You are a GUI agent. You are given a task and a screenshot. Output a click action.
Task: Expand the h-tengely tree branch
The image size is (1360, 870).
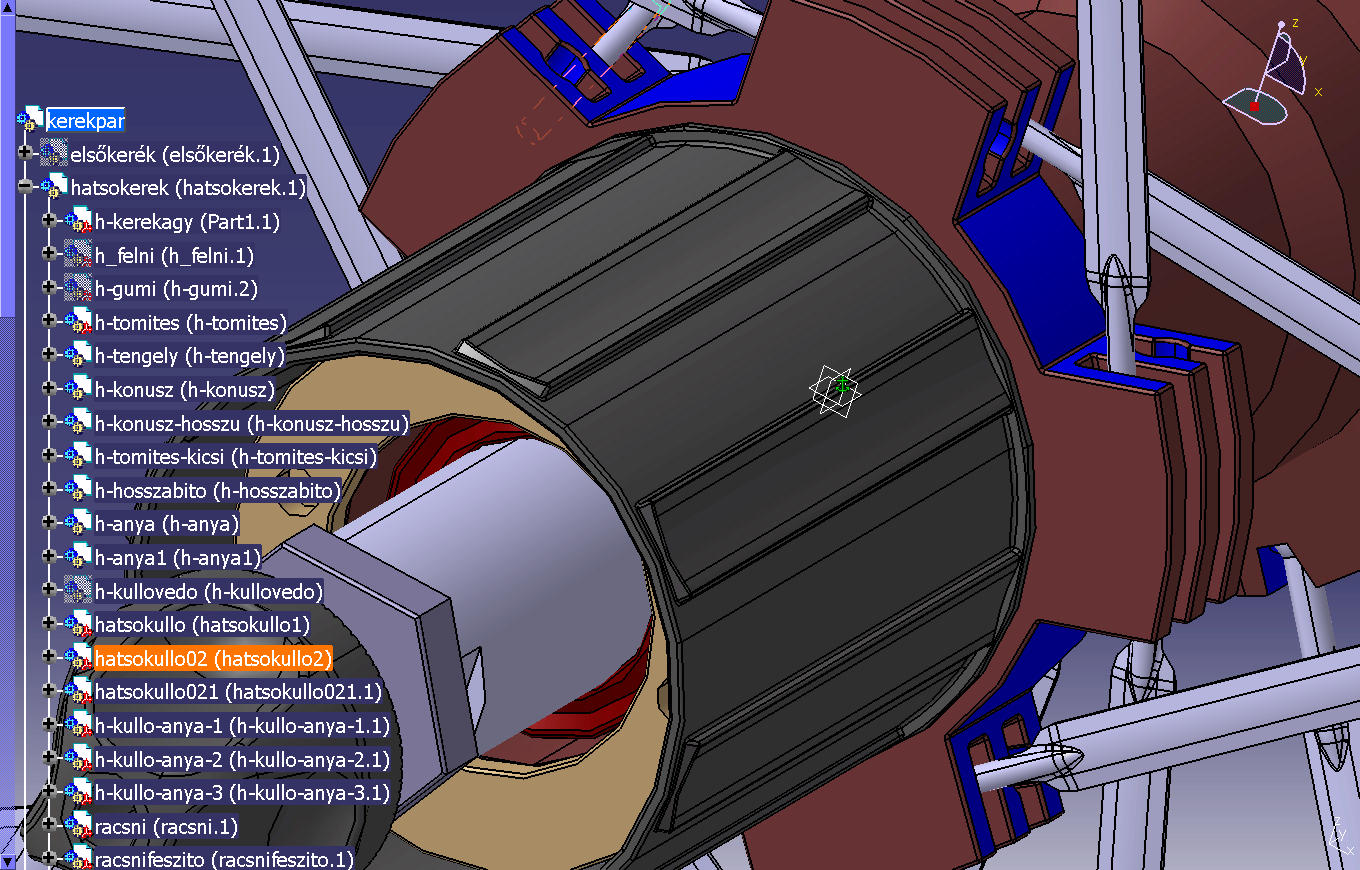(49, 356)
